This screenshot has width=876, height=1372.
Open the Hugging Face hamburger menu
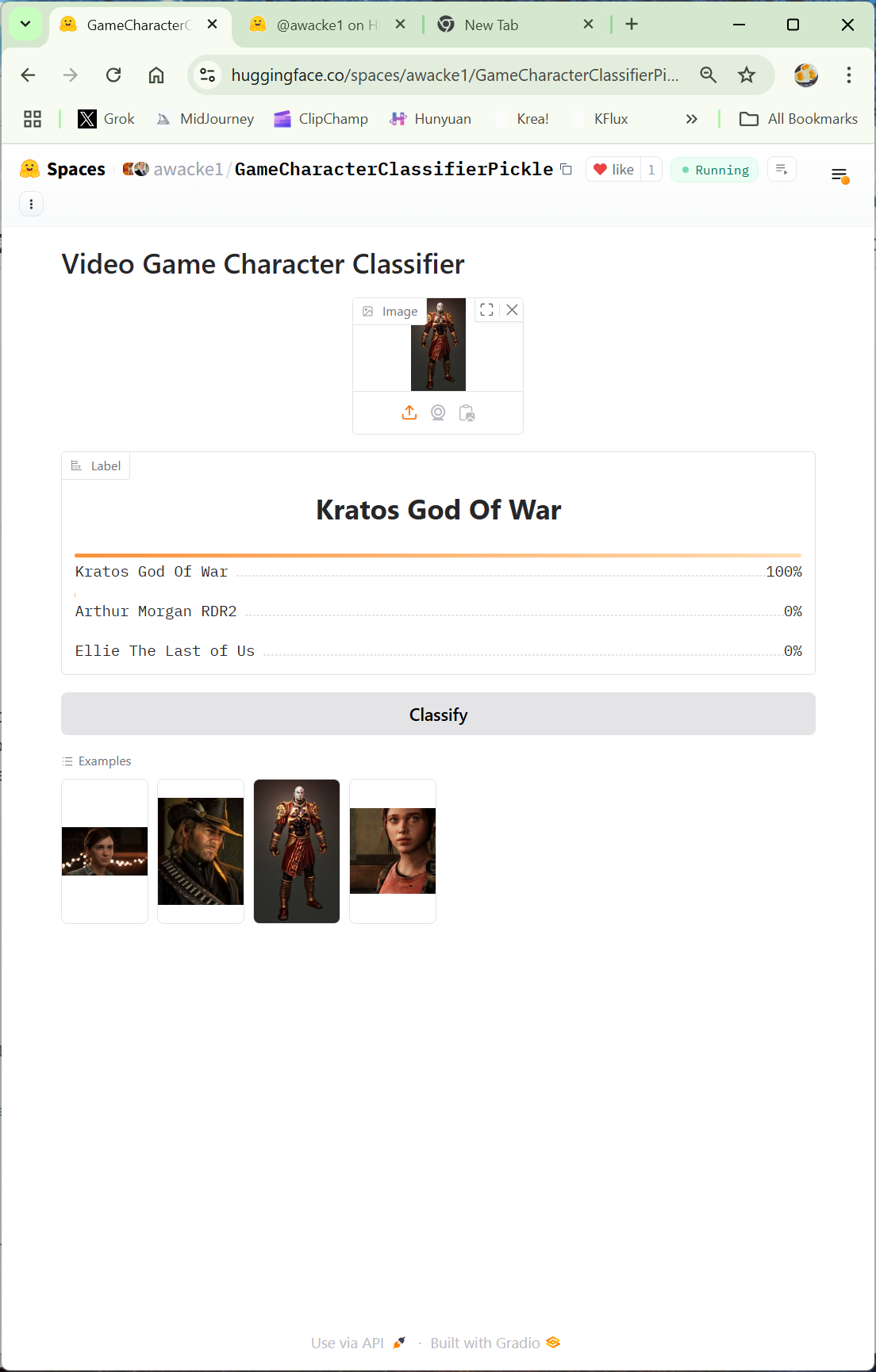[x=839, y=174]
